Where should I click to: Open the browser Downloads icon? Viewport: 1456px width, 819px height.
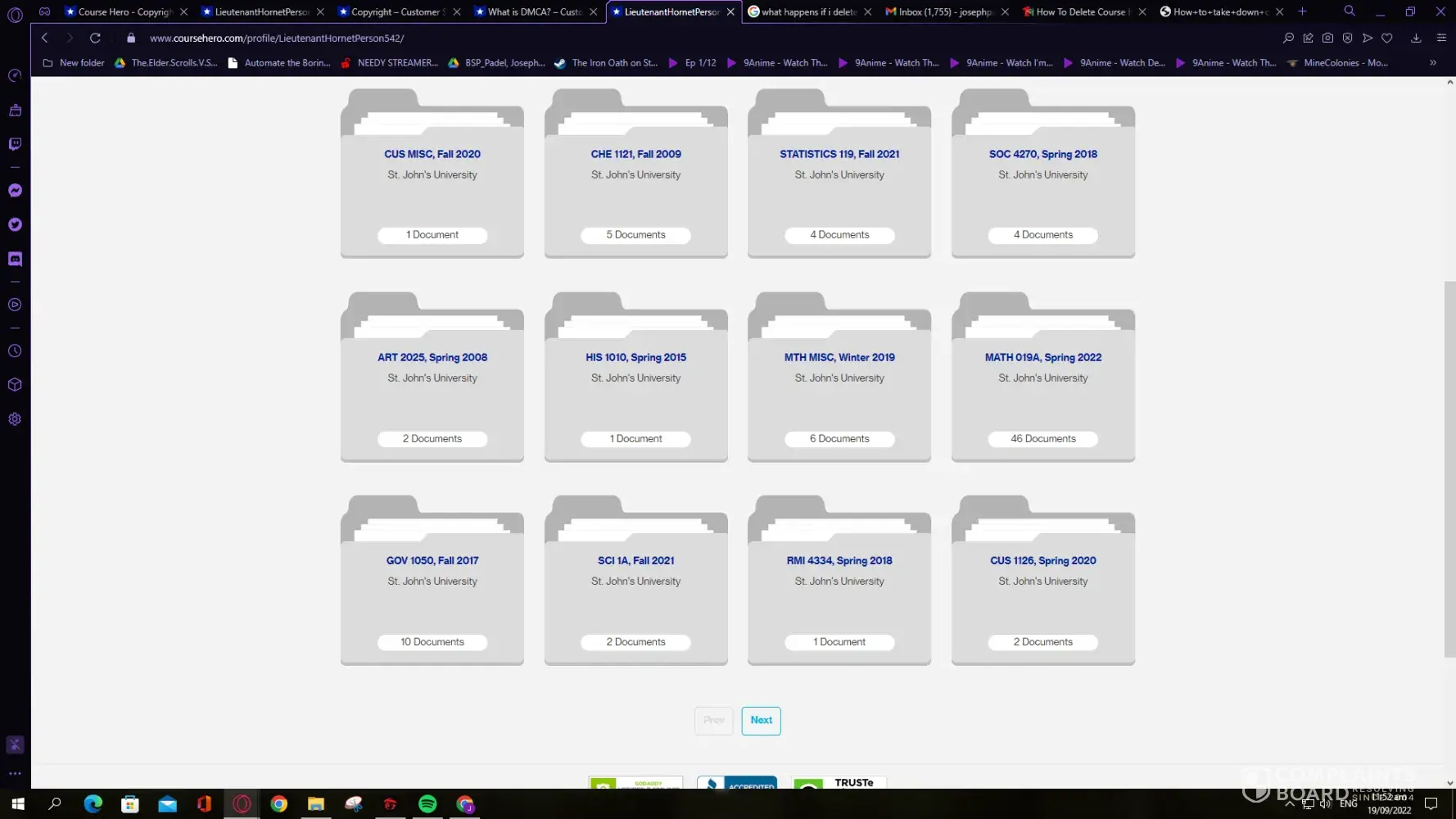(x=1416, y=38)
